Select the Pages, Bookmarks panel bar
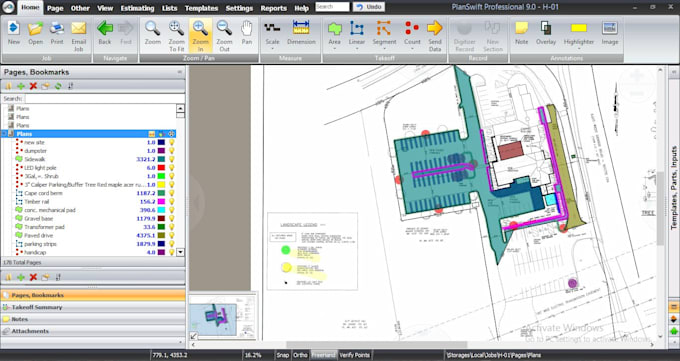680x361 pixels. coord(93,295)
